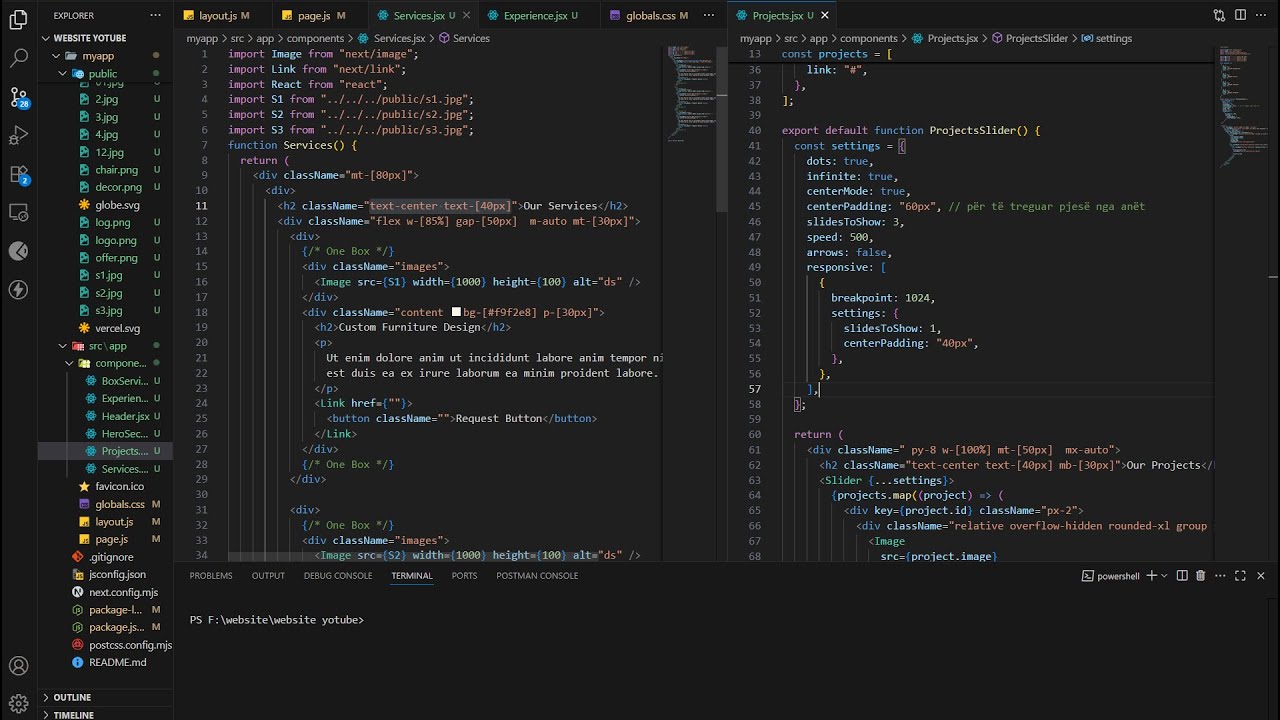The width and height of the screenshot is (1280, 720).
Task: Open Source Control with 28 changes badge
Action: coord(19,97)
